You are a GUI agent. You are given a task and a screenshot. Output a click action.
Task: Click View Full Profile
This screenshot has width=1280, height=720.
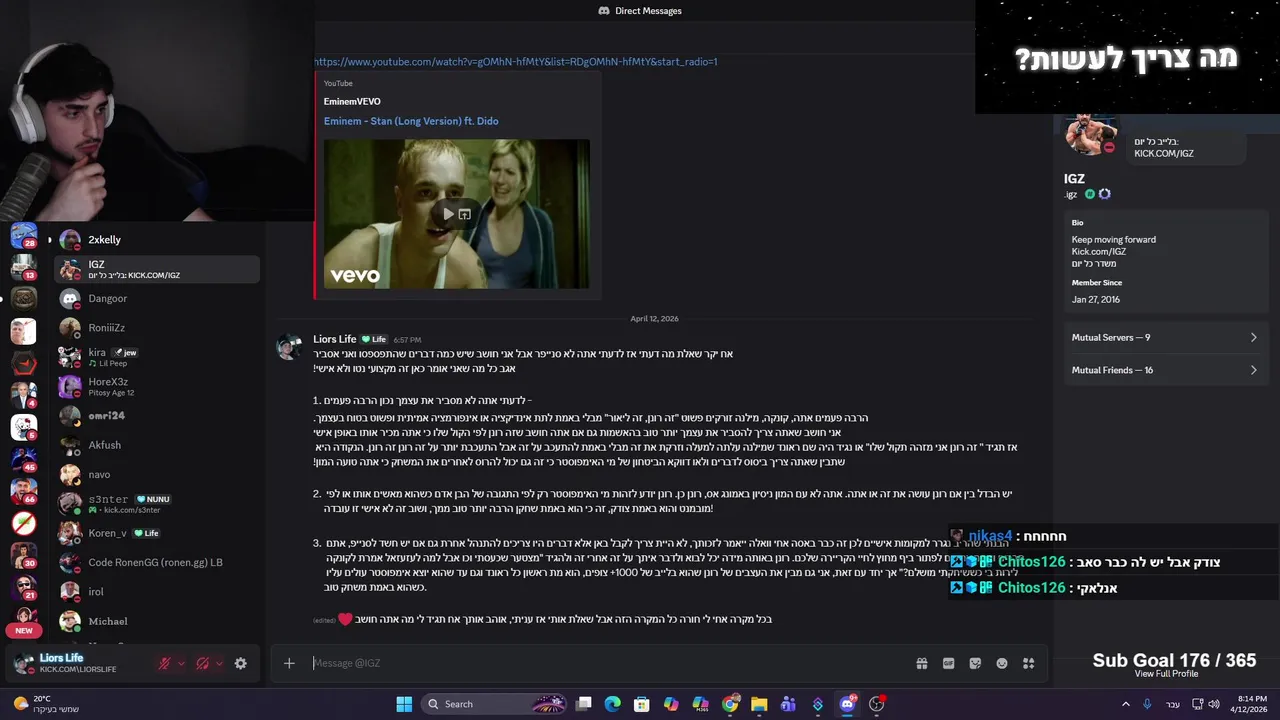[1166, 674]
